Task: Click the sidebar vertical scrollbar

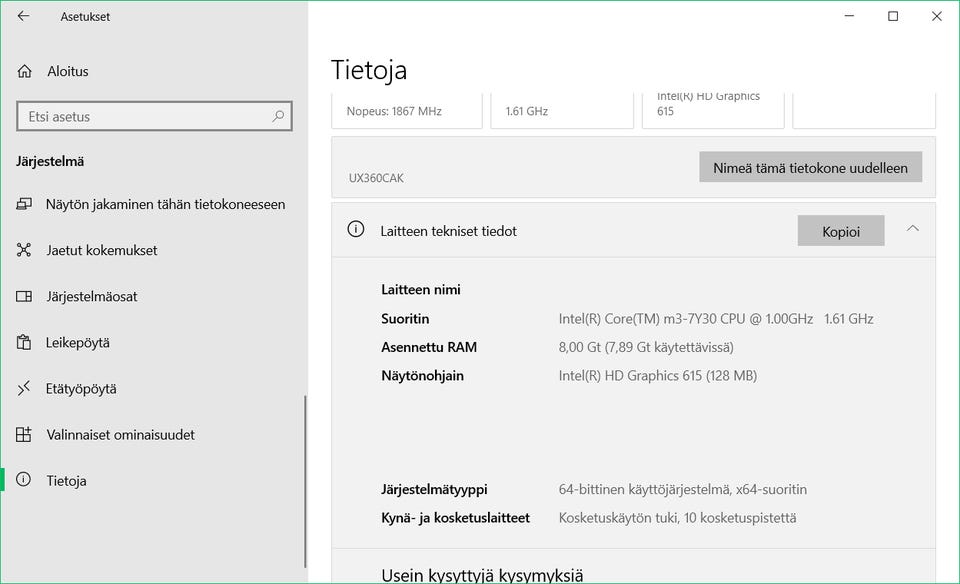Action: 305,480
